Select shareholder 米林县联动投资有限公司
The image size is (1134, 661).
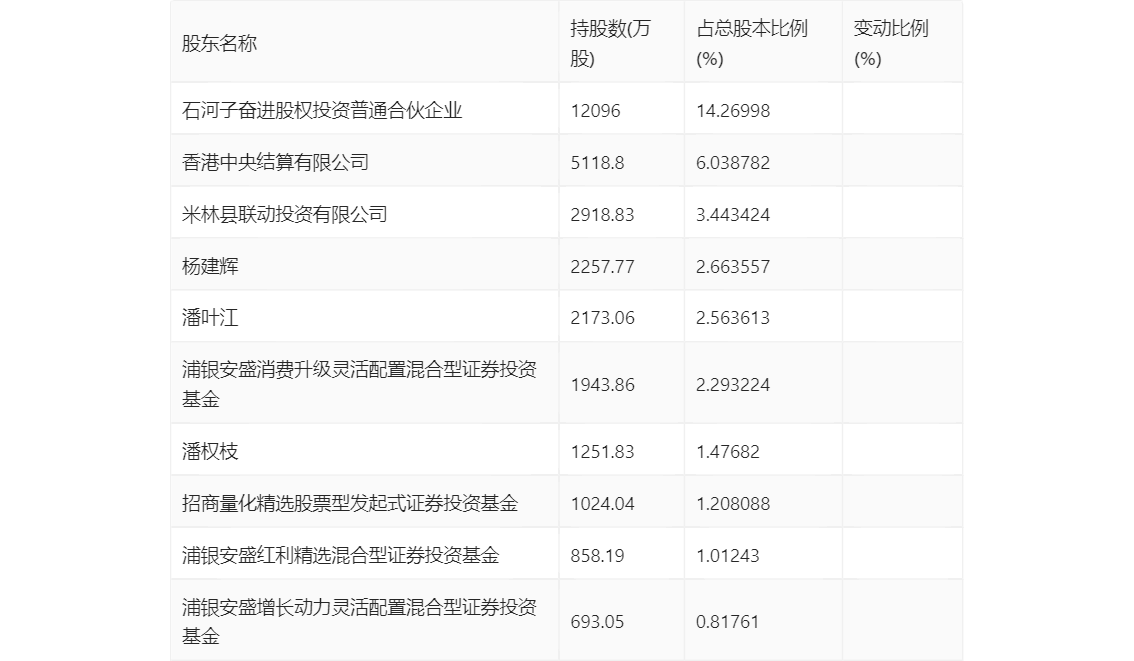point(285,215)
